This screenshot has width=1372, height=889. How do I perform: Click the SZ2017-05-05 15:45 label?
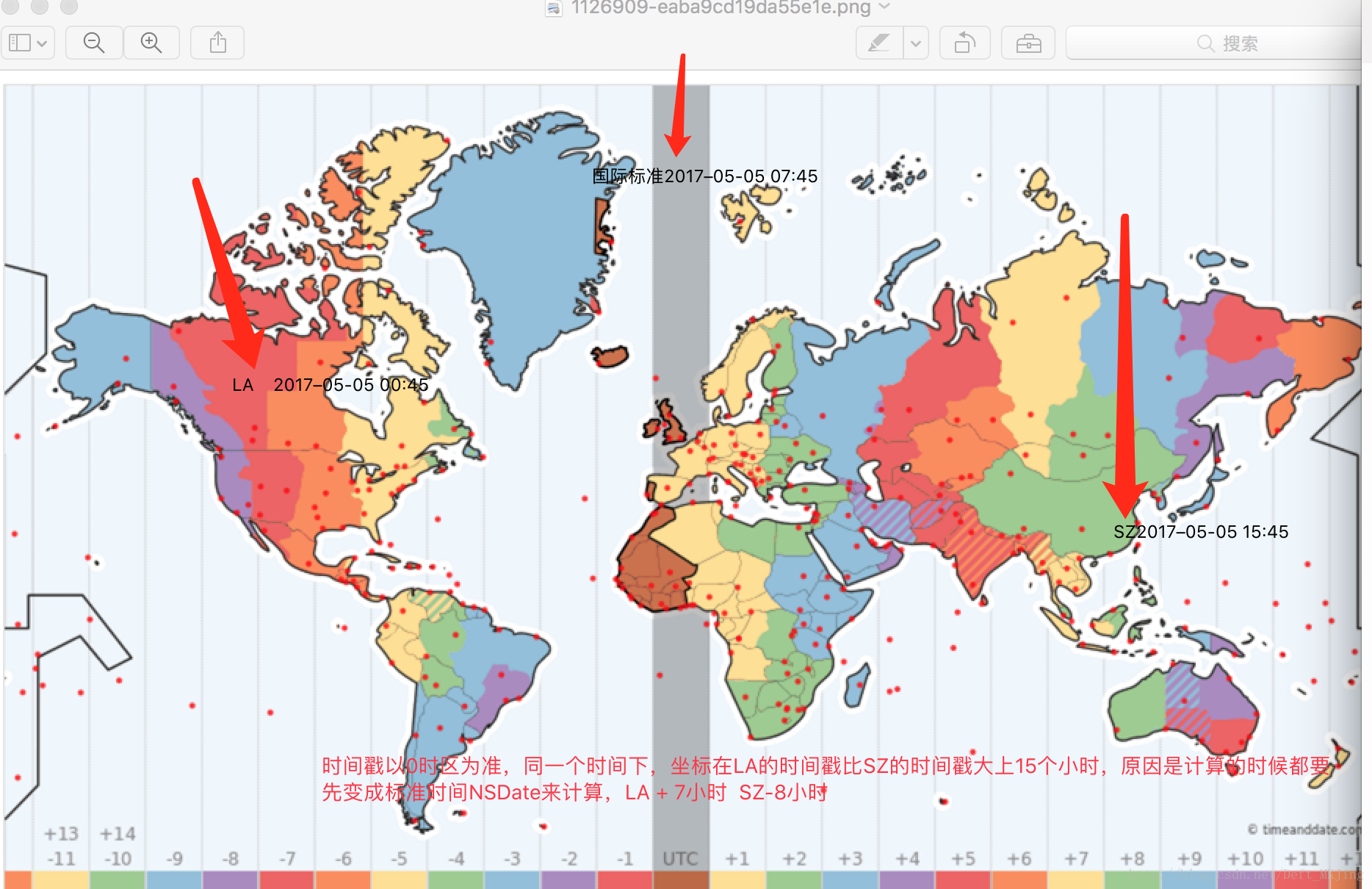pyautogui.click(x=1201, y=532)
